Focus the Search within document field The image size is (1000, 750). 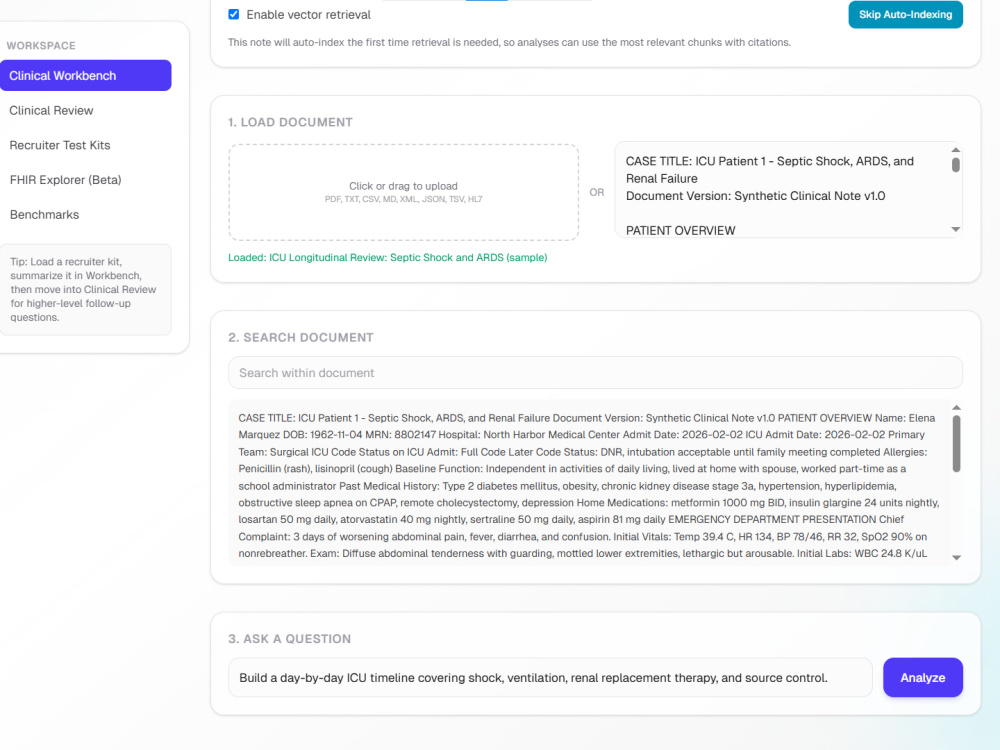[595, 372]
